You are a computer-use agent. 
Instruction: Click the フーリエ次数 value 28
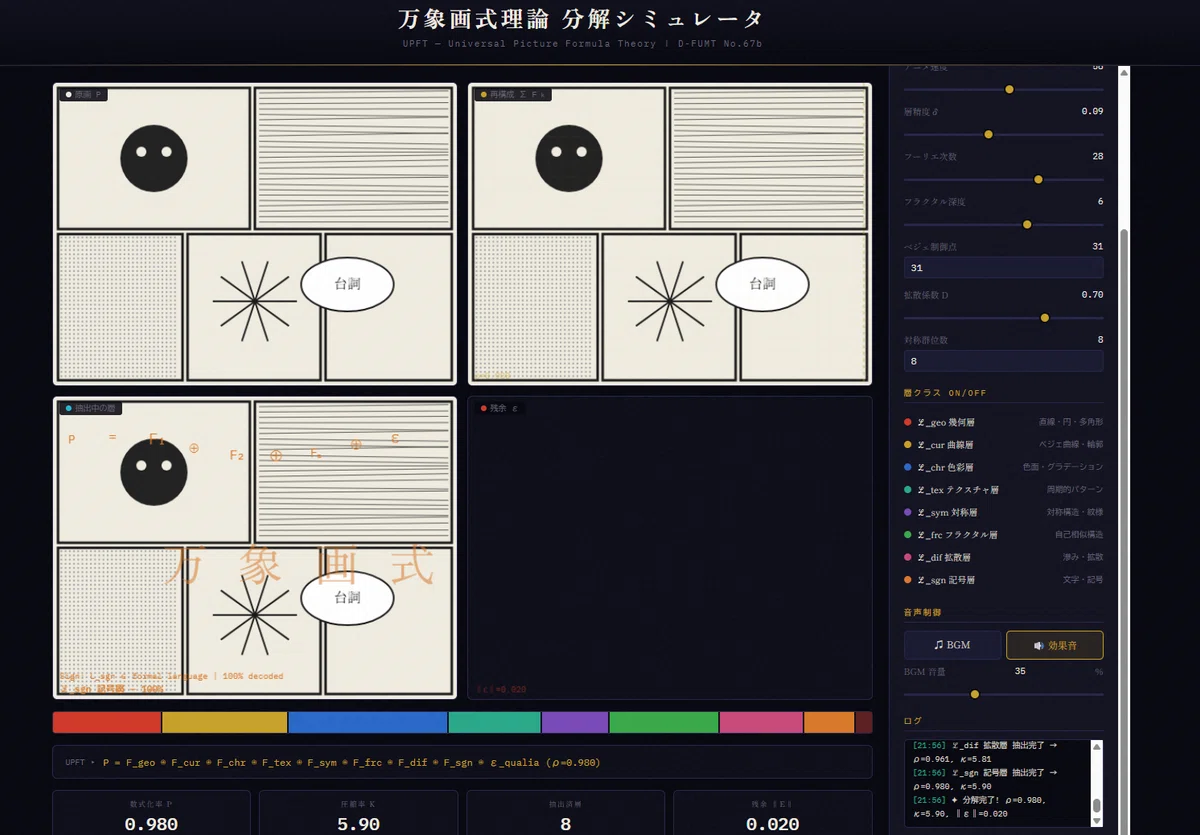click(x=1097, y=157)
